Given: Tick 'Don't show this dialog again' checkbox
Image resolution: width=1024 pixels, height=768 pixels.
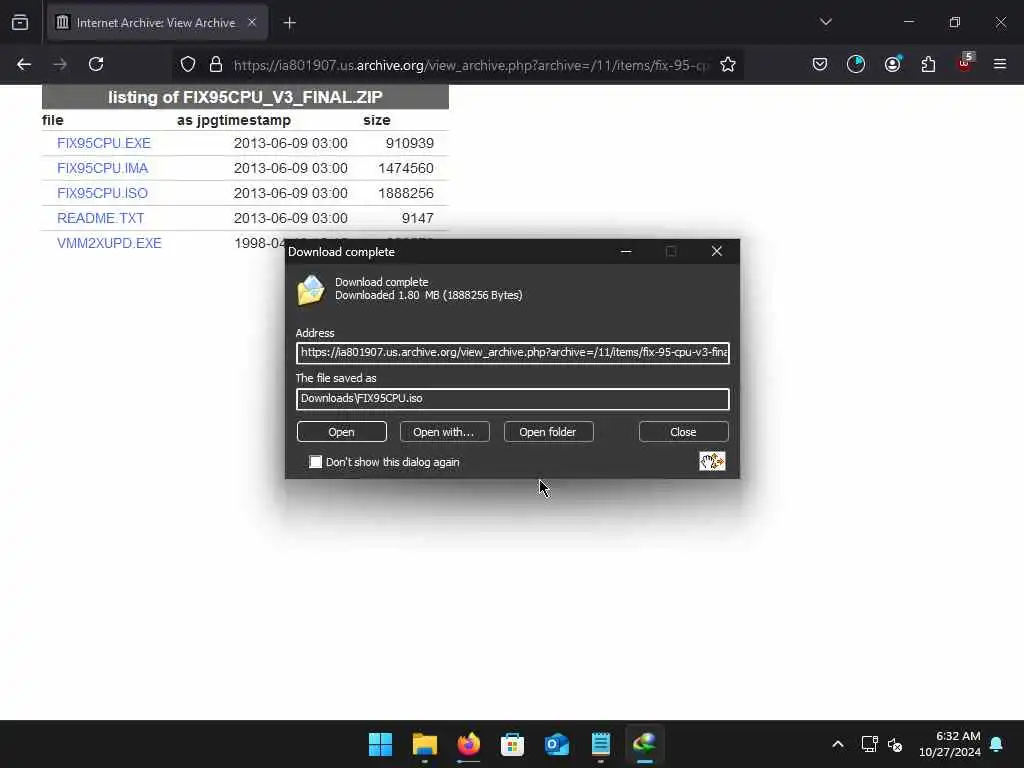Looking at the screenshot, I should pos(315,462).
